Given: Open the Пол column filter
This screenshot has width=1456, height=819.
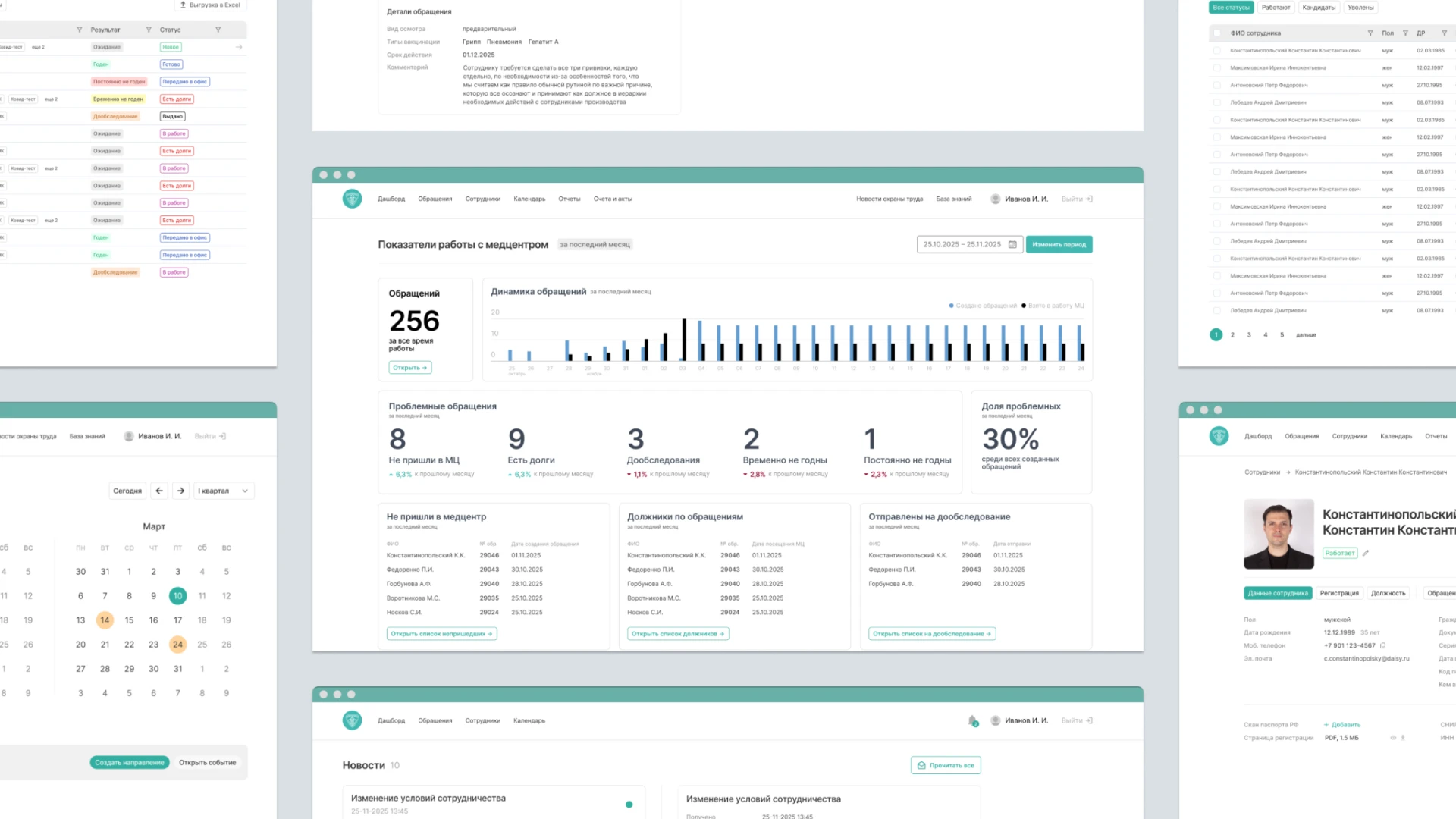Looking at the screenshot, I should click(1405, 33).
